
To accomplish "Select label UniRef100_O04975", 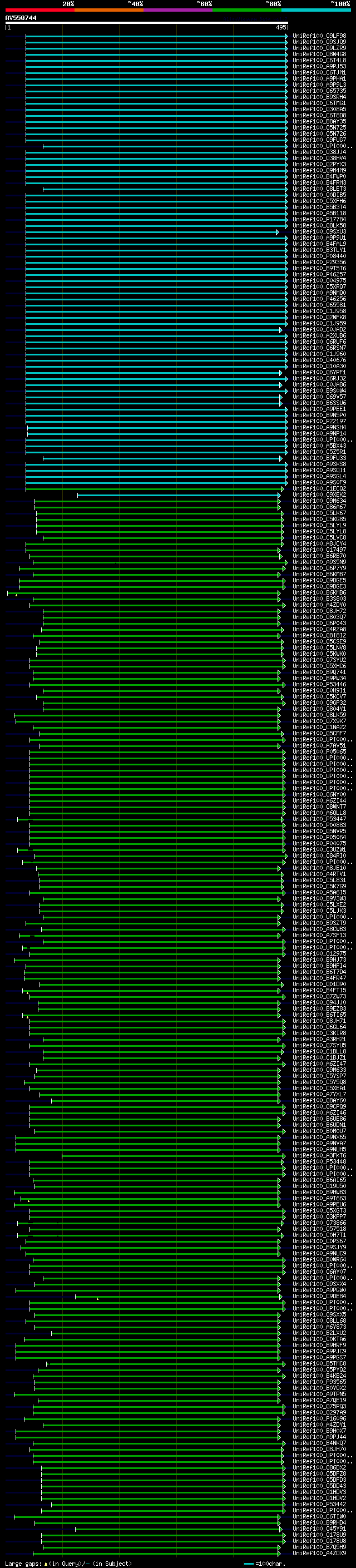I will (x=319, y=280).
